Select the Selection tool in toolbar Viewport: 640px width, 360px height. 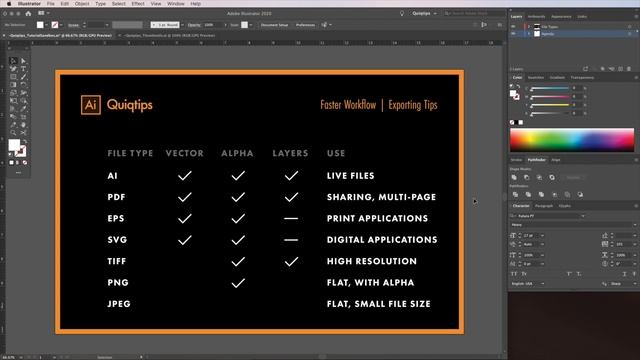point(13,61)
